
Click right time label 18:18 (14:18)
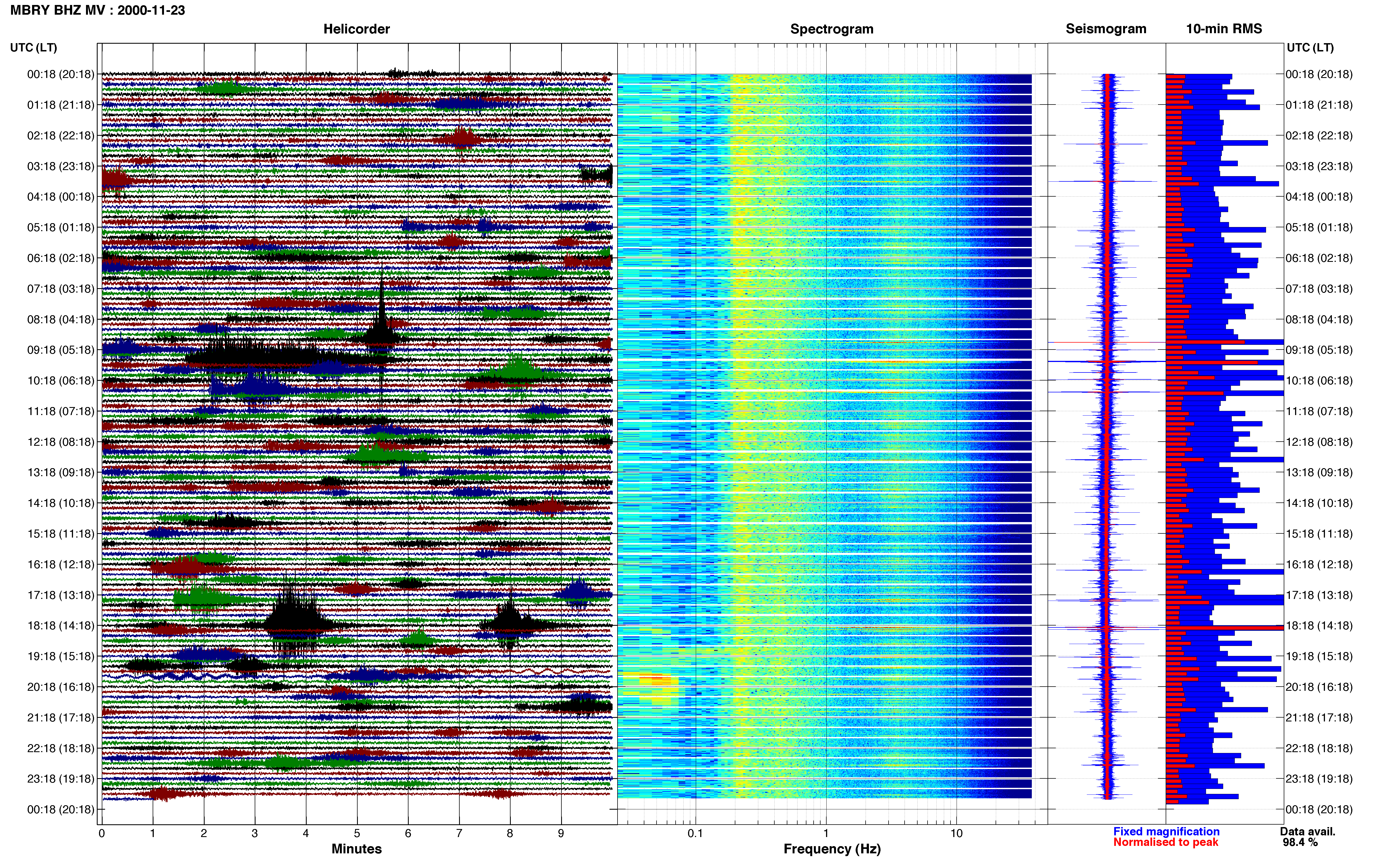pos(1319,626)
